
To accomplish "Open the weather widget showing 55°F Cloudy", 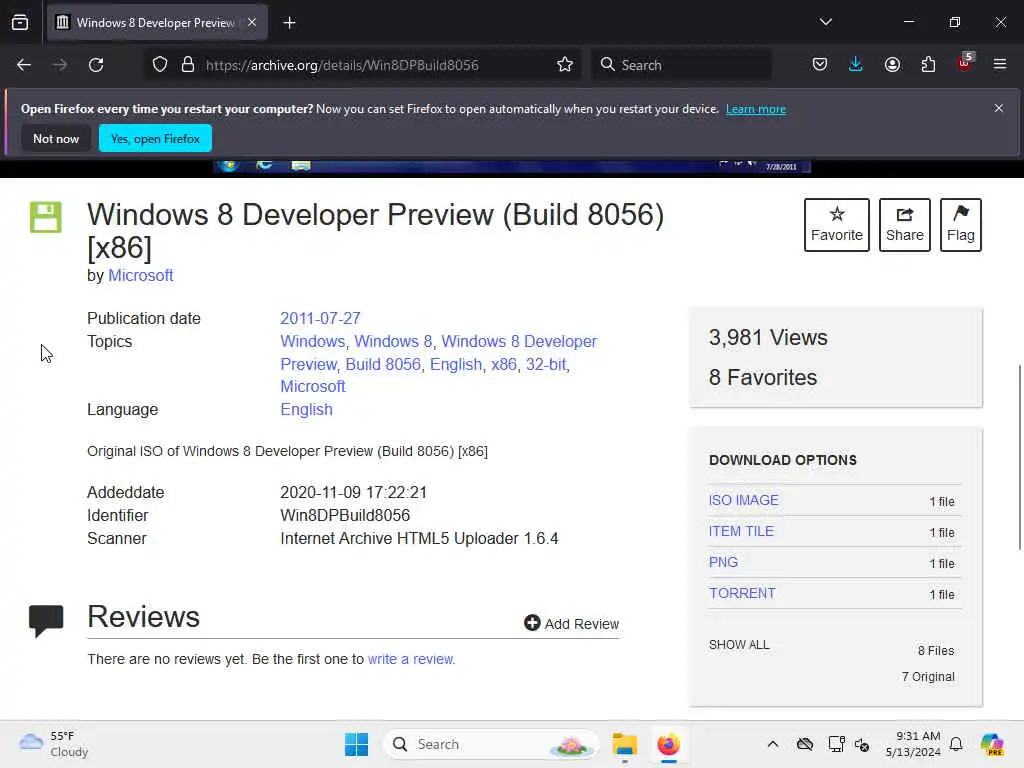I will click(54, 744).
